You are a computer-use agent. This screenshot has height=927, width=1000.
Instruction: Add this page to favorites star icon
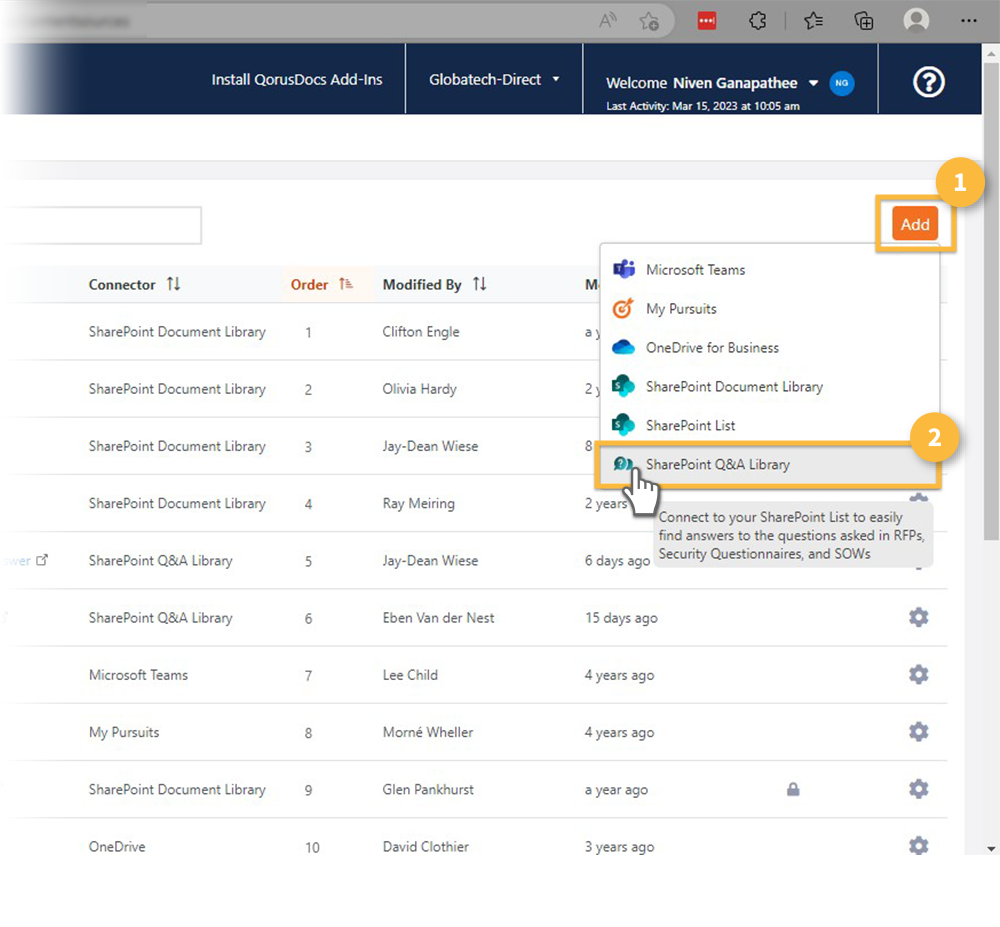point(649,21)
